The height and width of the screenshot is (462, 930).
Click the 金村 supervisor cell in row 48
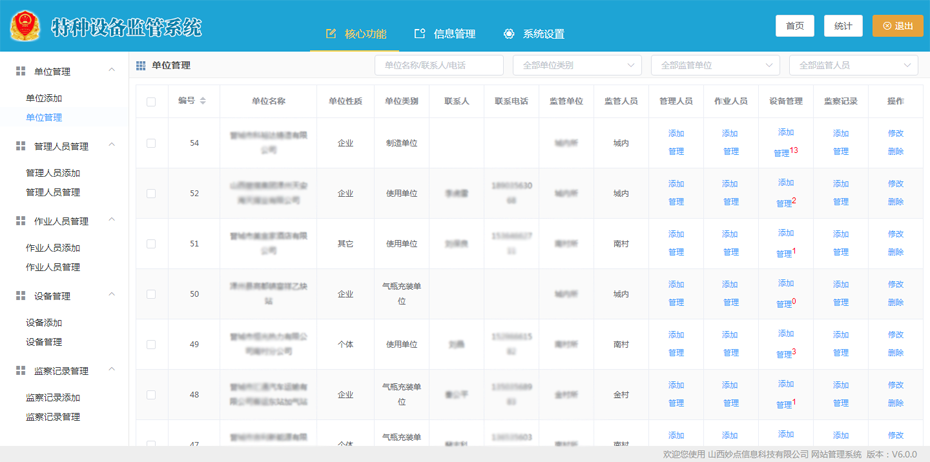click(x=621, y=395)
